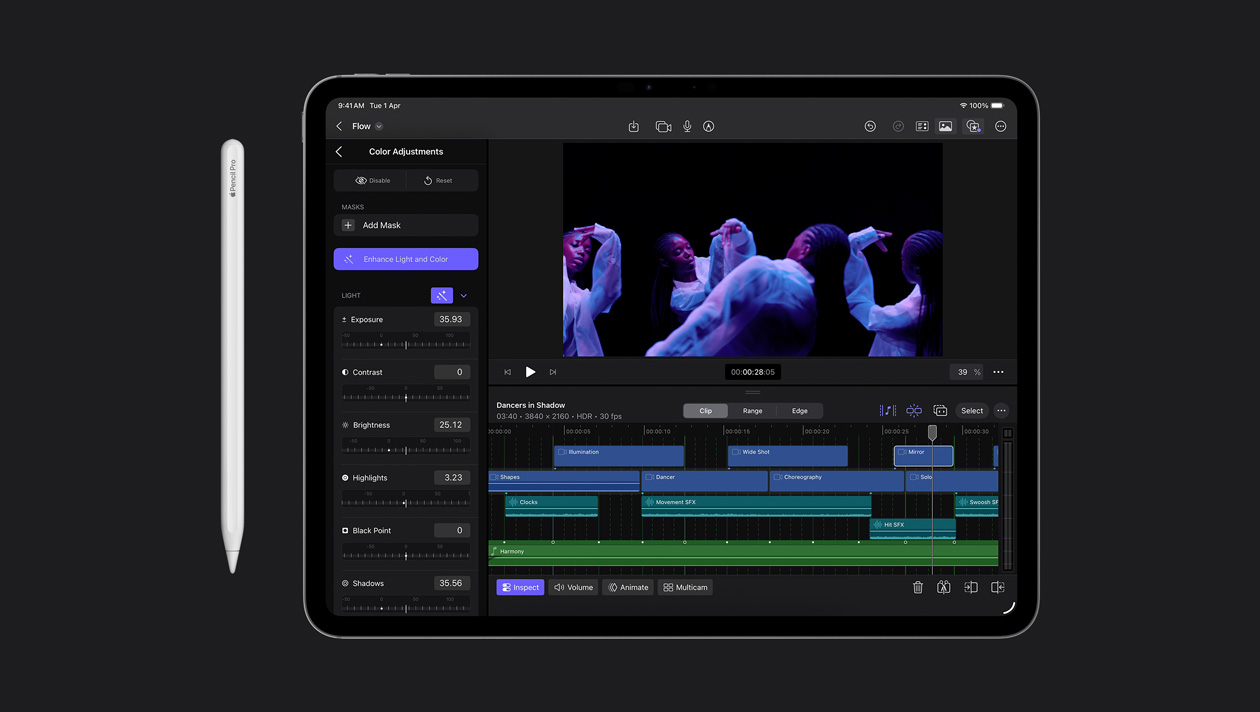The height and width of the screenshot is (712, 1260).
Task: Click the razor split tool icon near trash
Action: click(943, 587)
